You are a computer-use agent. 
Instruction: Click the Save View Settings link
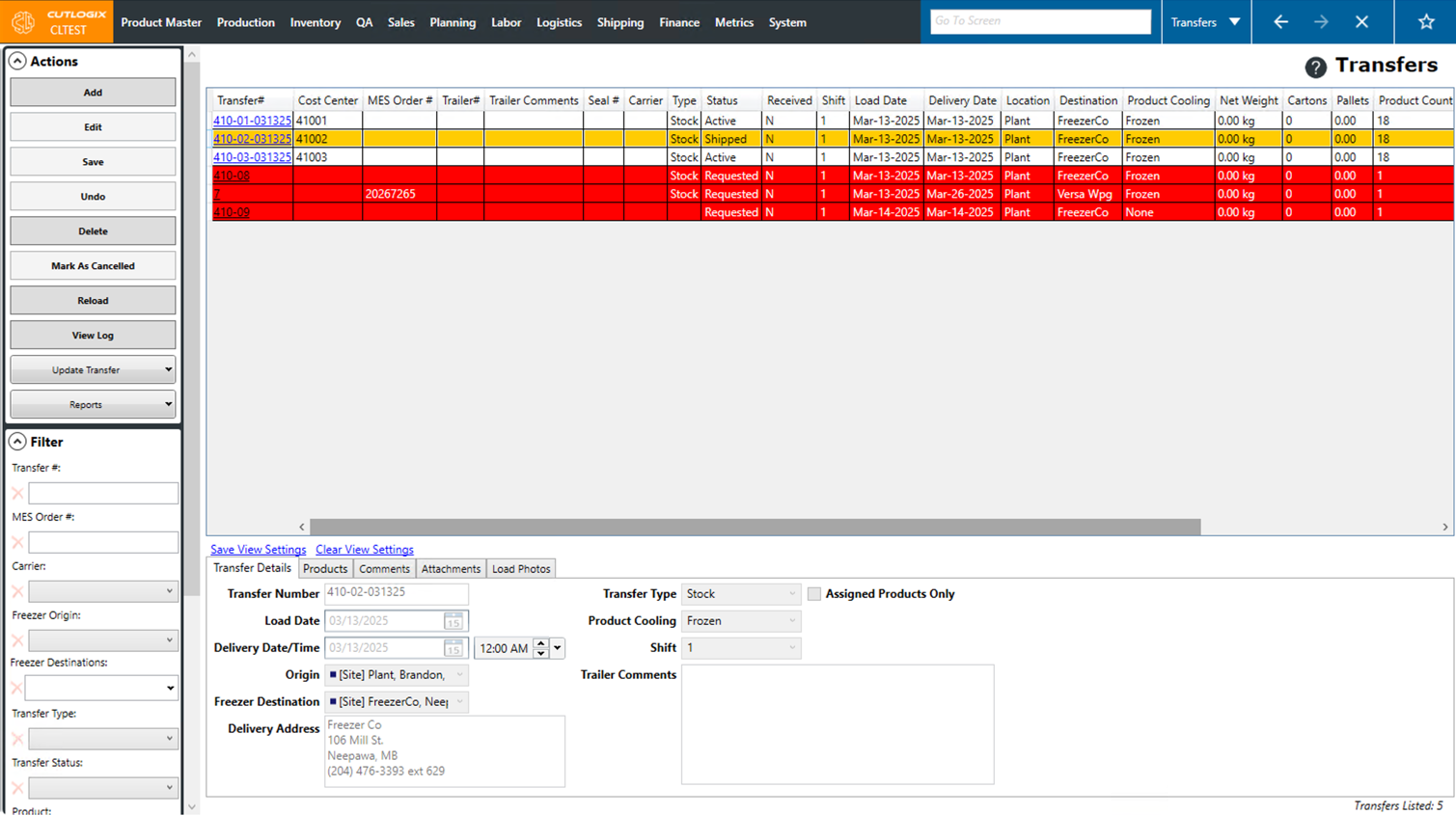pos(258,550)
